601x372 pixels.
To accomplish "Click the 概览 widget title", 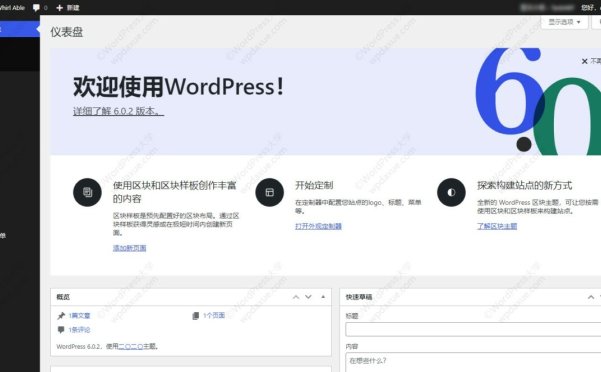I will pos(63,297).
